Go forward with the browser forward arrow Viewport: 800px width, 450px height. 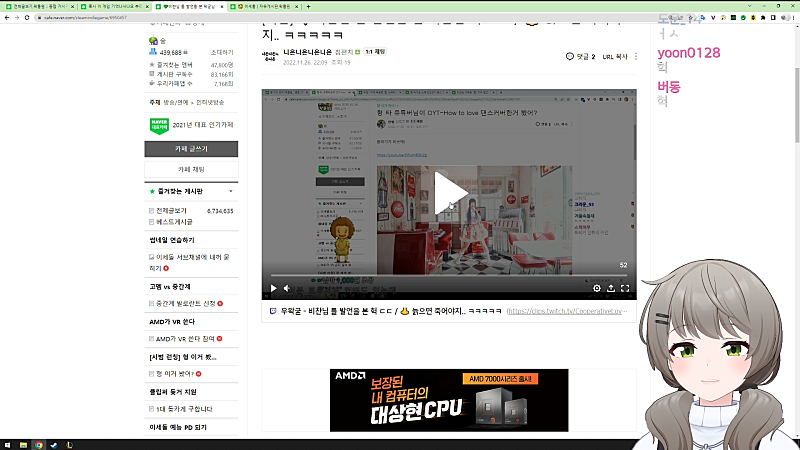(17, 17)
